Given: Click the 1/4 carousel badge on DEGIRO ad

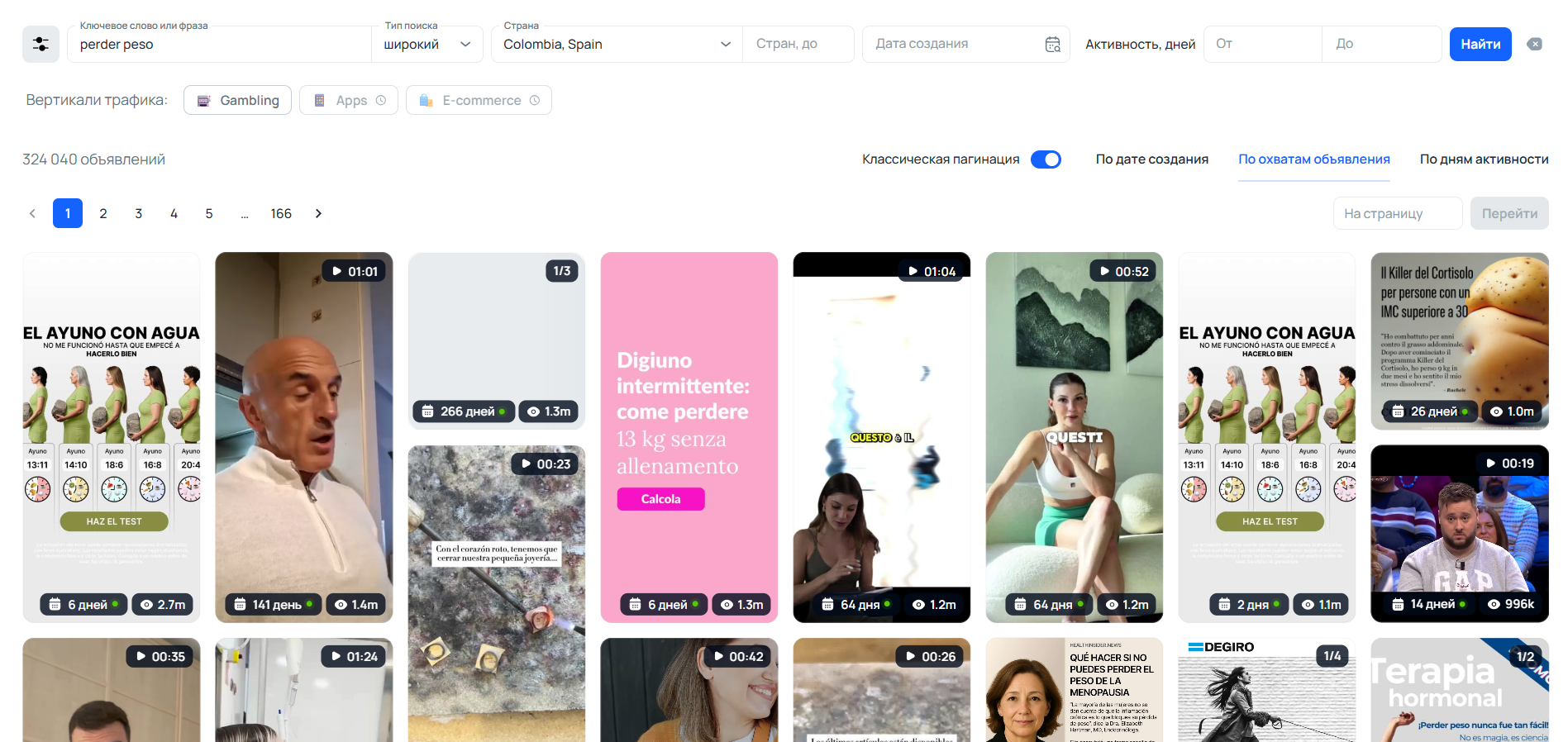Looking at the screenshot, I should (x=1332, y=656).
